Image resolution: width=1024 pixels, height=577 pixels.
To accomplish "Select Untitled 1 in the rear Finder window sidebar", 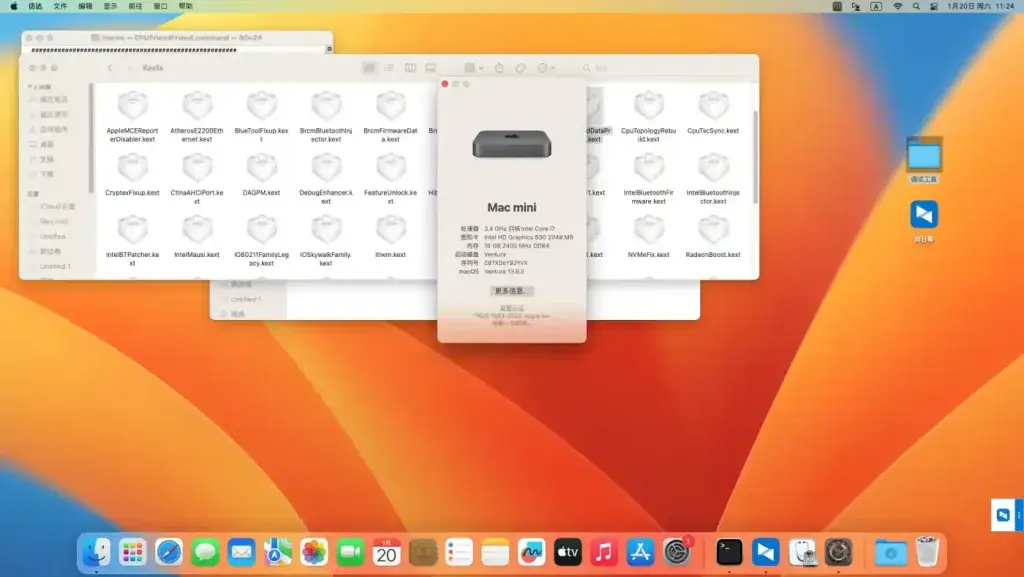I will pyautogui.click(x=246, y=299).
